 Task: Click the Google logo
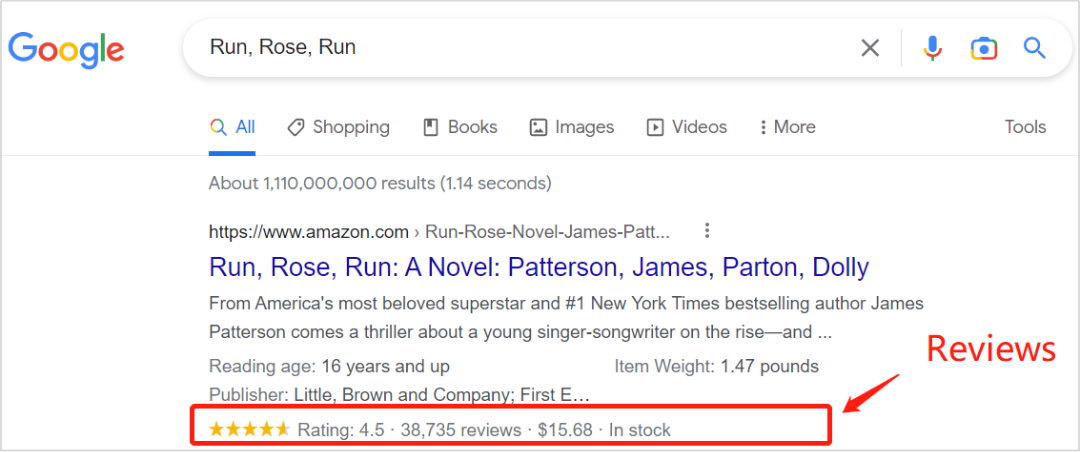(x=66, y=48)
